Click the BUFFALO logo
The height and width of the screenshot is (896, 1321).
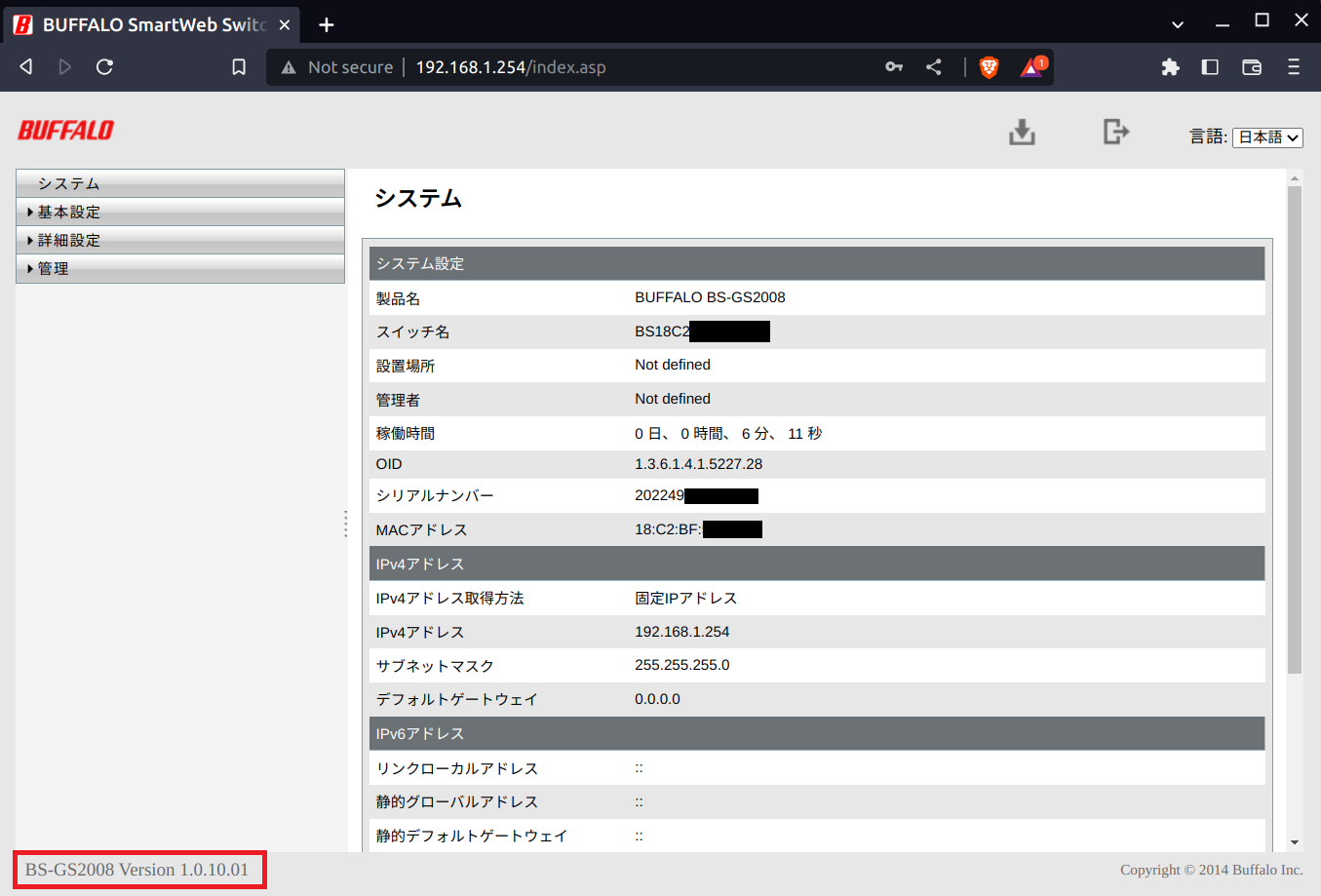[66, 131]
